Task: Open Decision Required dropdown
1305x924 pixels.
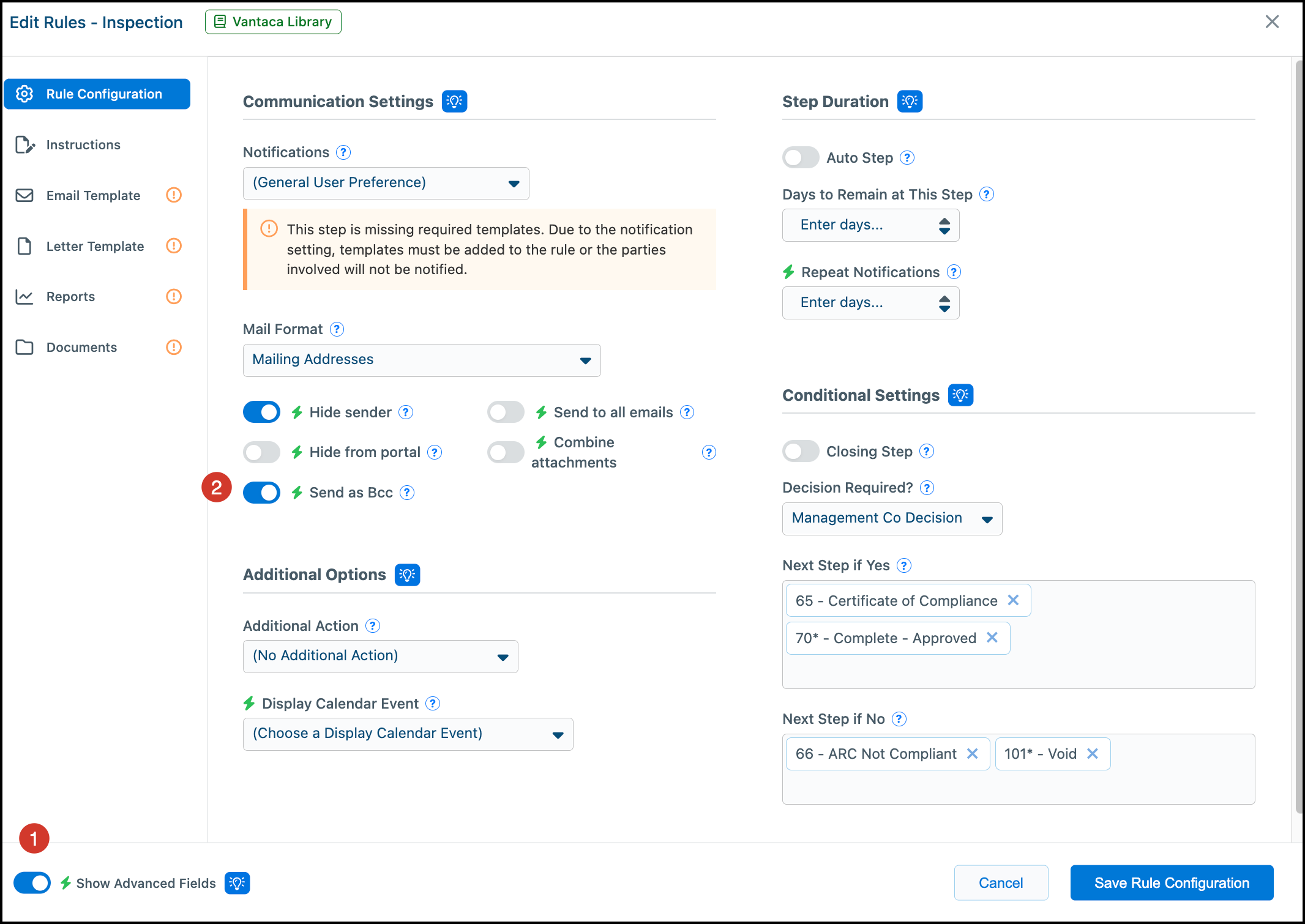Action: 892,519
